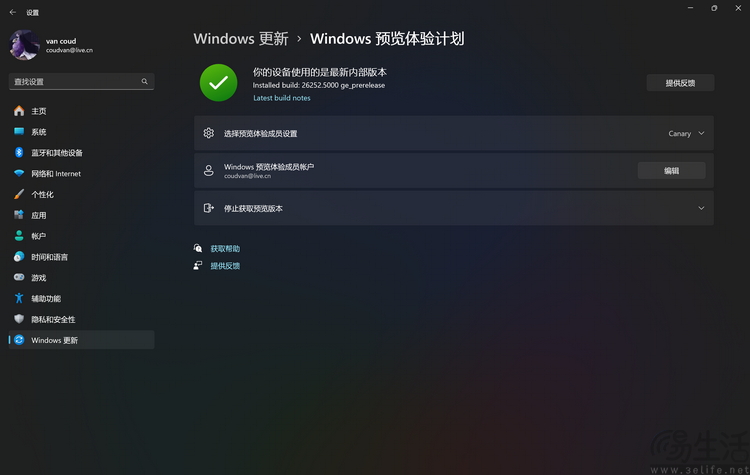Open the 网络和 Internet wifi icon
The width and height of the screenshot is (750, 475).
[x=19, y=173]
